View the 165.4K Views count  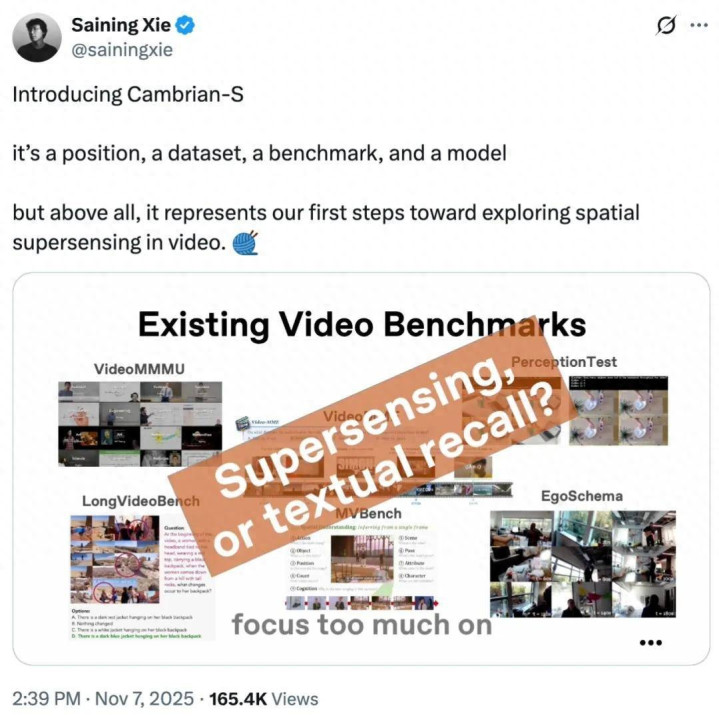[264, 699]
